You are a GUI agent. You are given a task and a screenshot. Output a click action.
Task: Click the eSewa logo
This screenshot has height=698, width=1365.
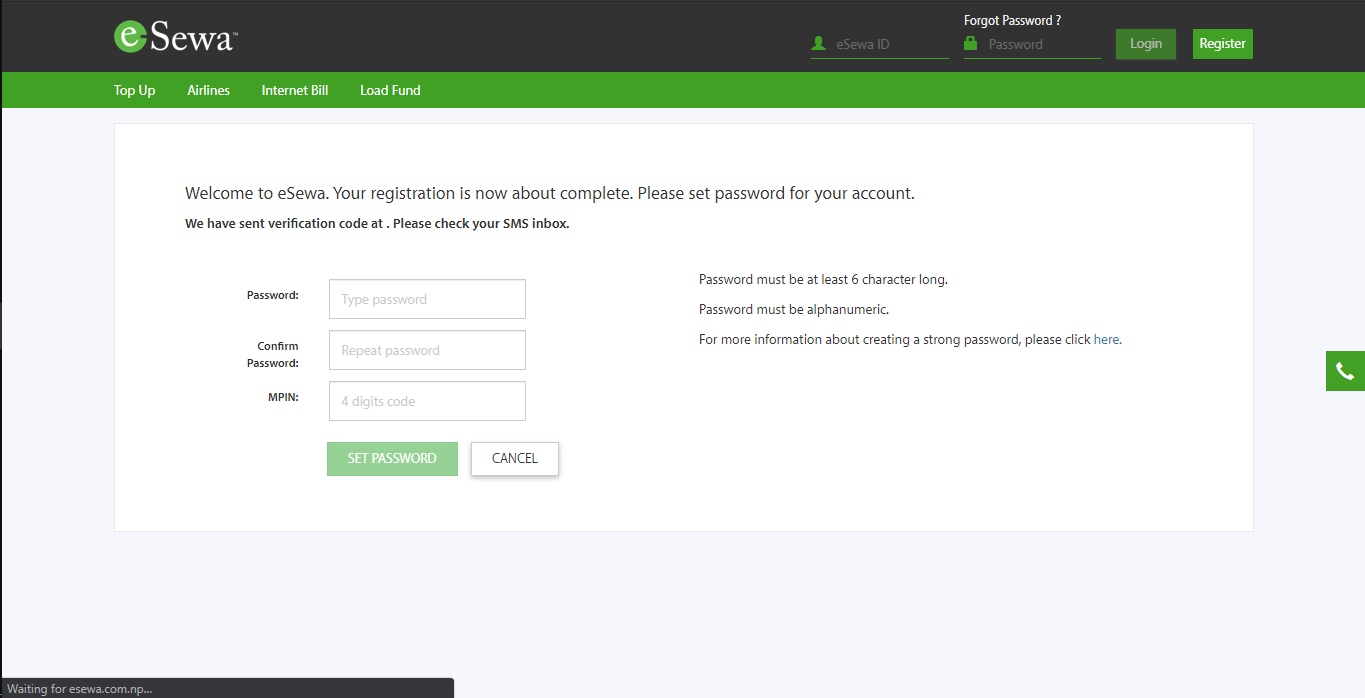tap(174, 37)
